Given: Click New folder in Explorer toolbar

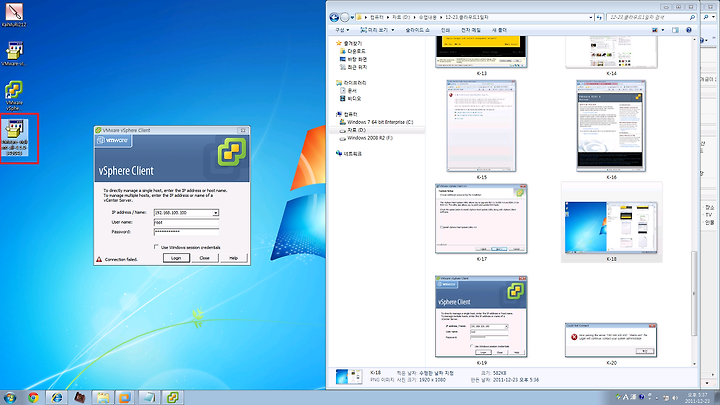Looking at the screenshot, I should coord(500,30).
